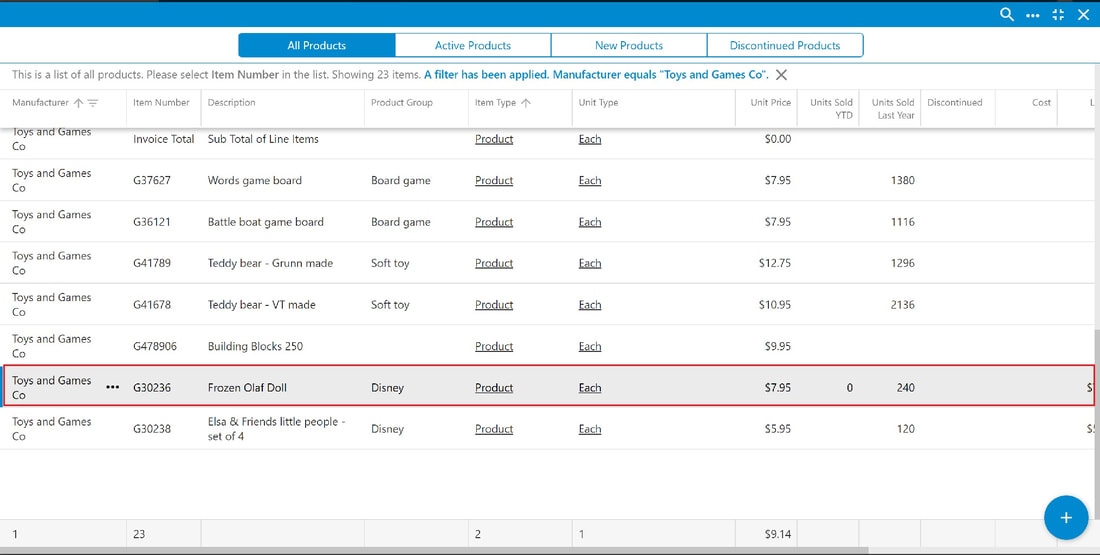Viewport: 1100px width, 555px height.
Task: Sort by the Description column header
Action: pyautogui.click(x=232, y=102)
